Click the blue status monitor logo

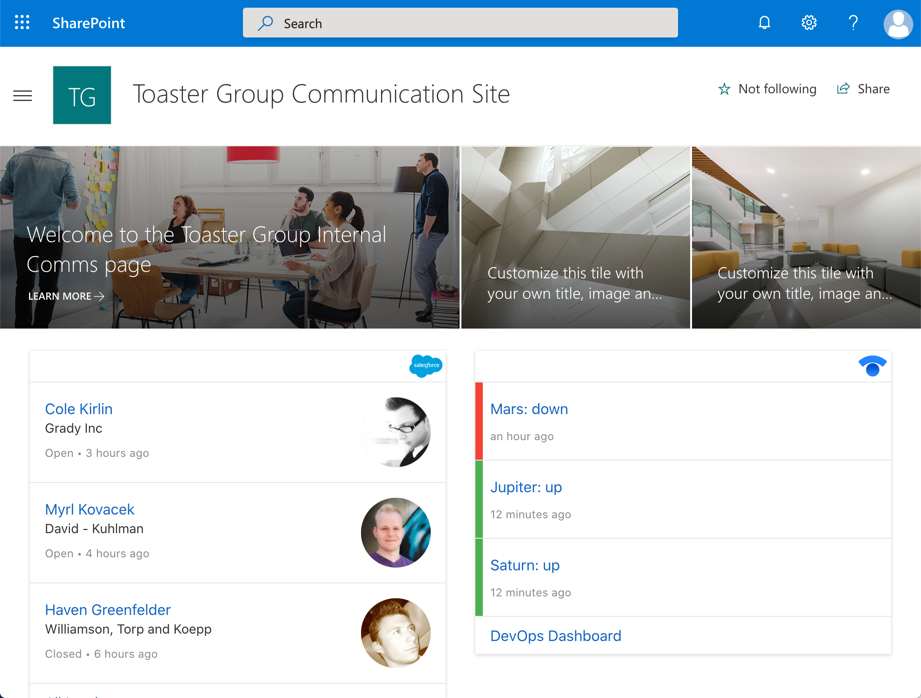click(872, 365)
